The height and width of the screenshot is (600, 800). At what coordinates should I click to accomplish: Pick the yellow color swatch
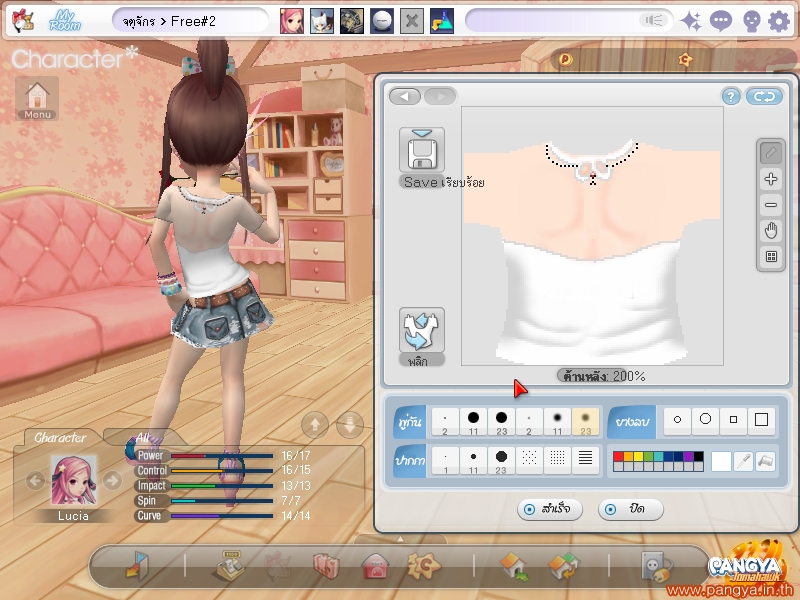[x=638, y=457]
